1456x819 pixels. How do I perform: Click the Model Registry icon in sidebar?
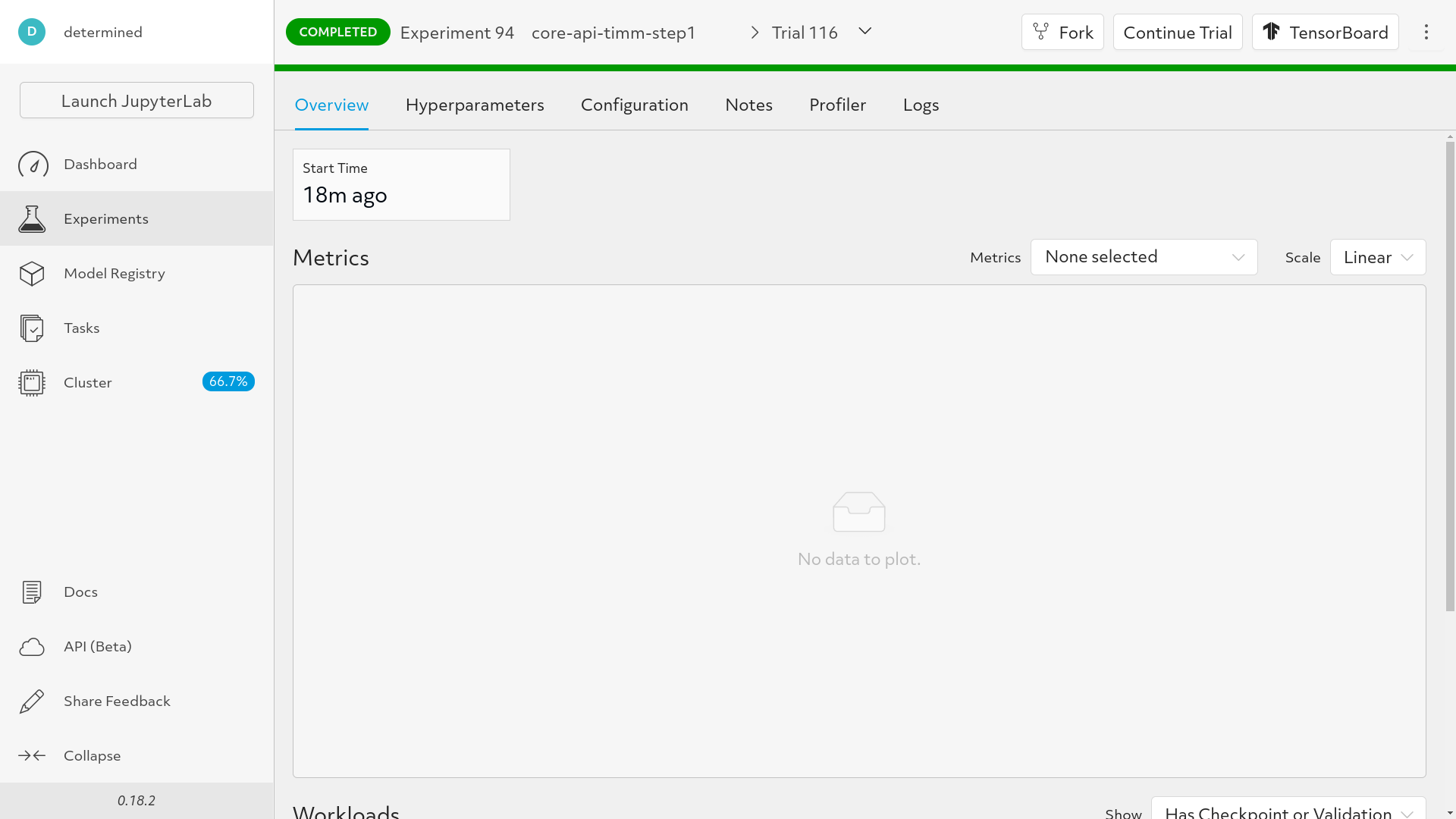pyautogui.click(x=32, y=273)
